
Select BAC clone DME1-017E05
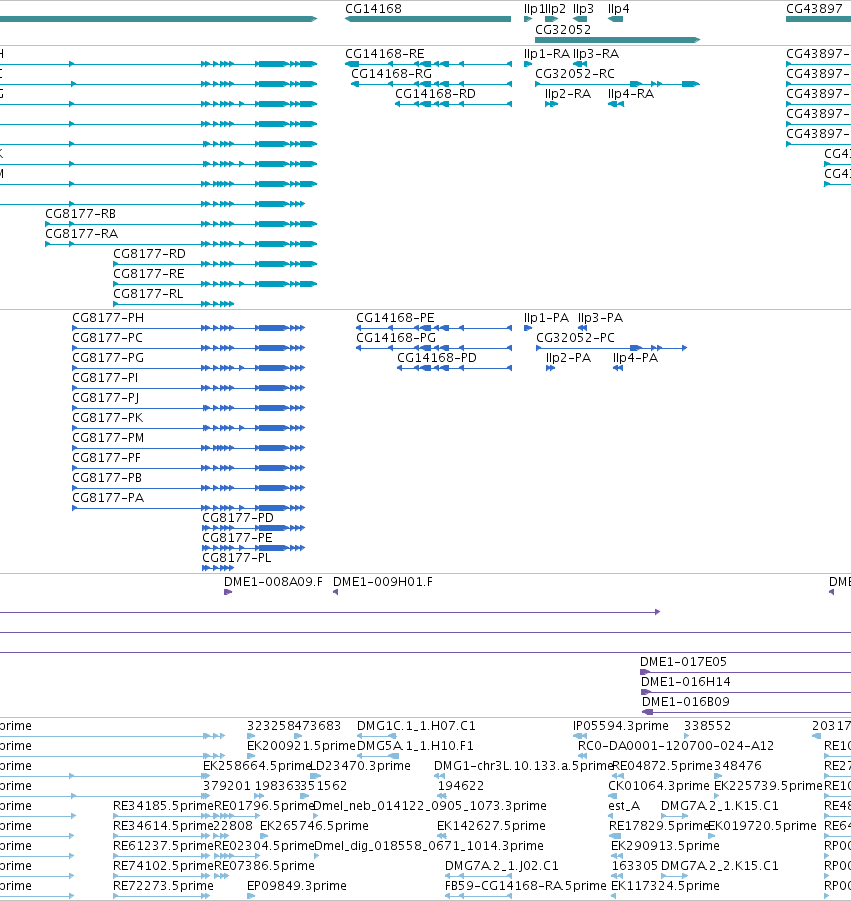(684, 662)
